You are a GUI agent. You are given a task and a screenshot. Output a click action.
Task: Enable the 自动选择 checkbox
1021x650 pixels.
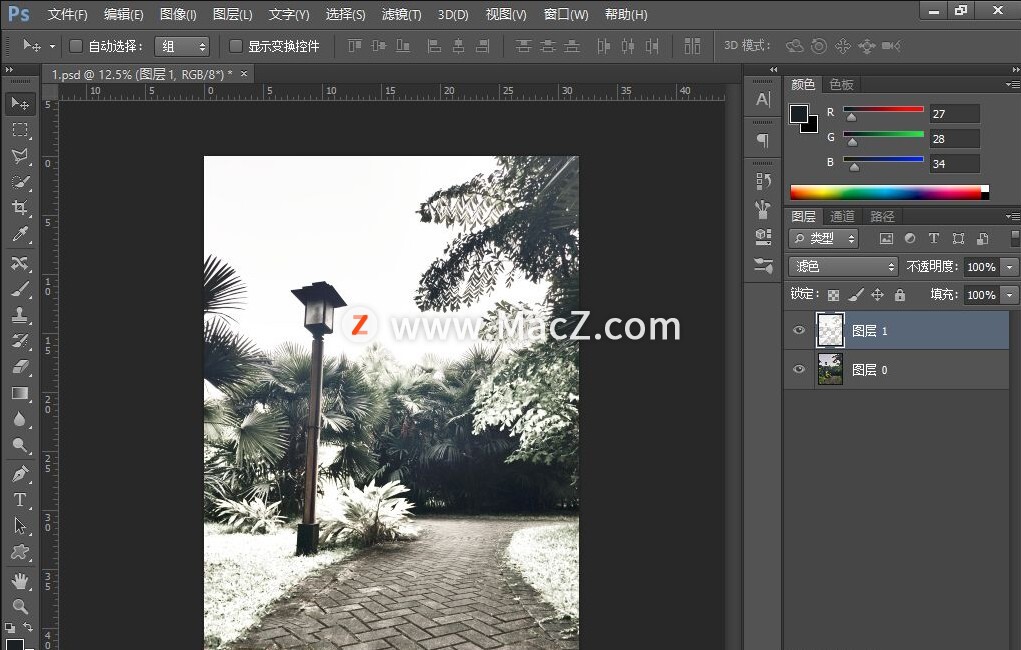tap(76, 46)
